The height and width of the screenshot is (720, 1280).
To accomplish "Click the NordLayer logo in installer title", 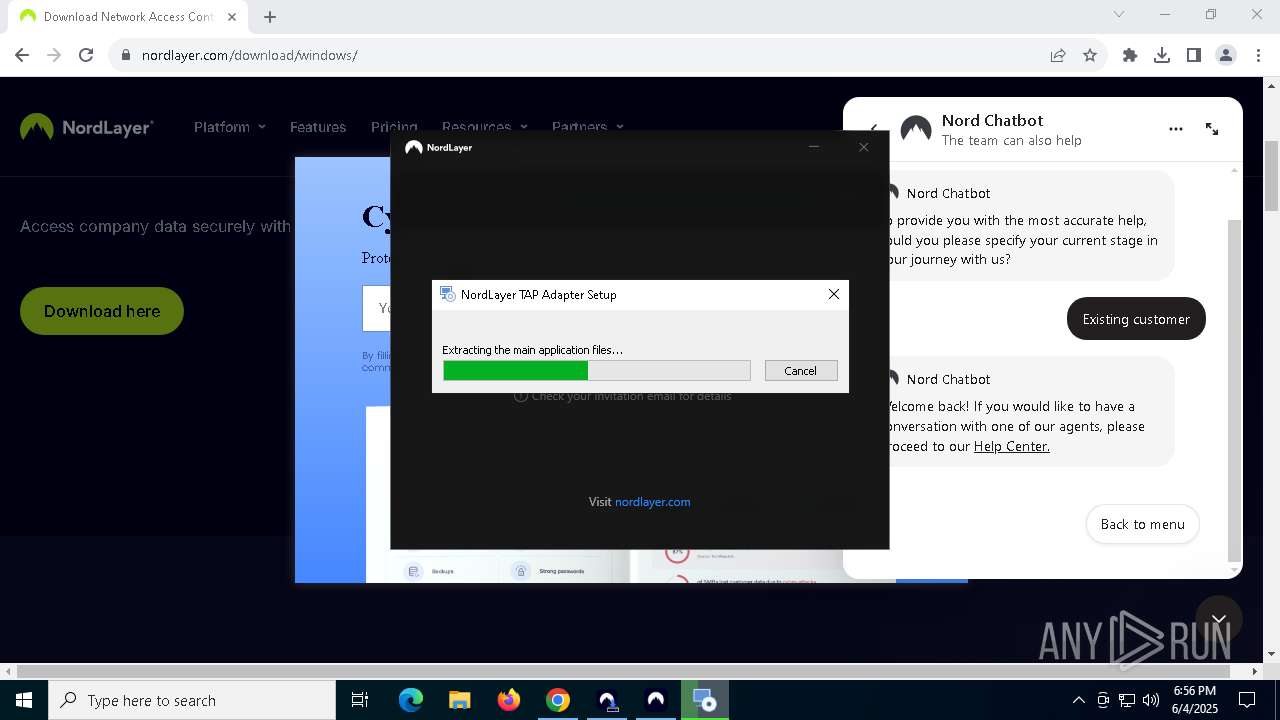I will [x=438, y=147].
